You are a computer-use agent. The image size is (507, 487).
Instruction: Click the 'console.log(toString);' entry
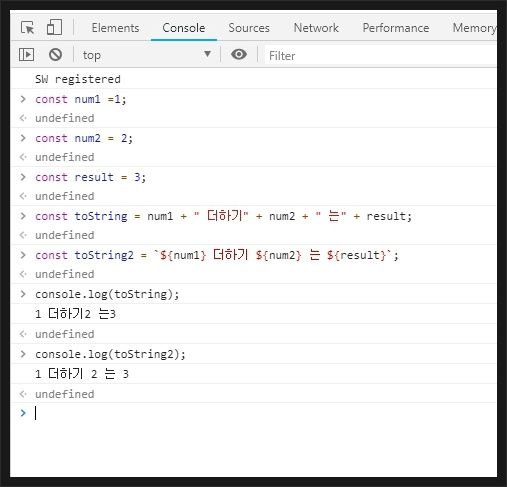107,294
